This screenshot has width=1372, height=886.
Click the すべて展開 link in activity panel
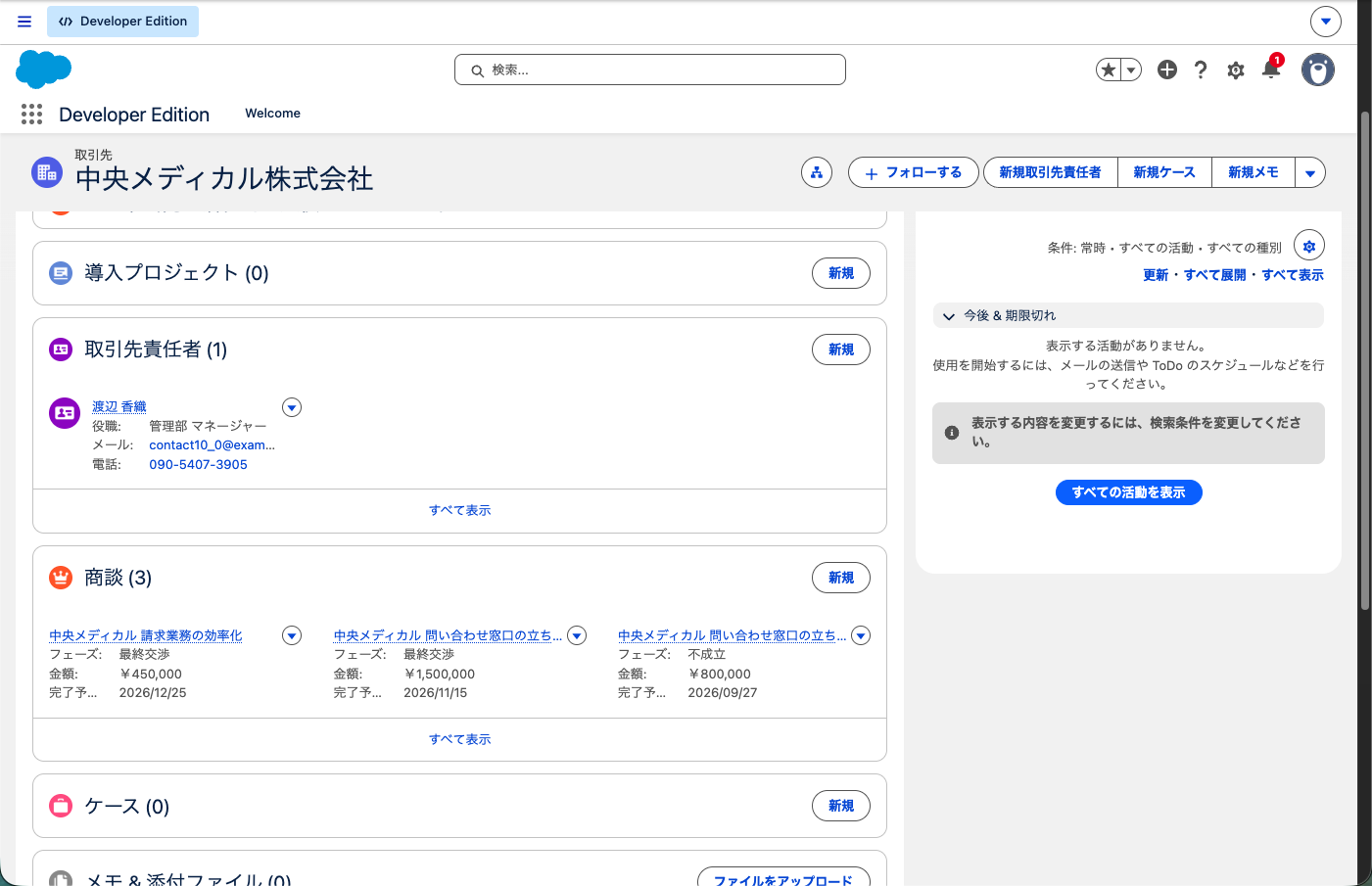tap(1215, 275)
